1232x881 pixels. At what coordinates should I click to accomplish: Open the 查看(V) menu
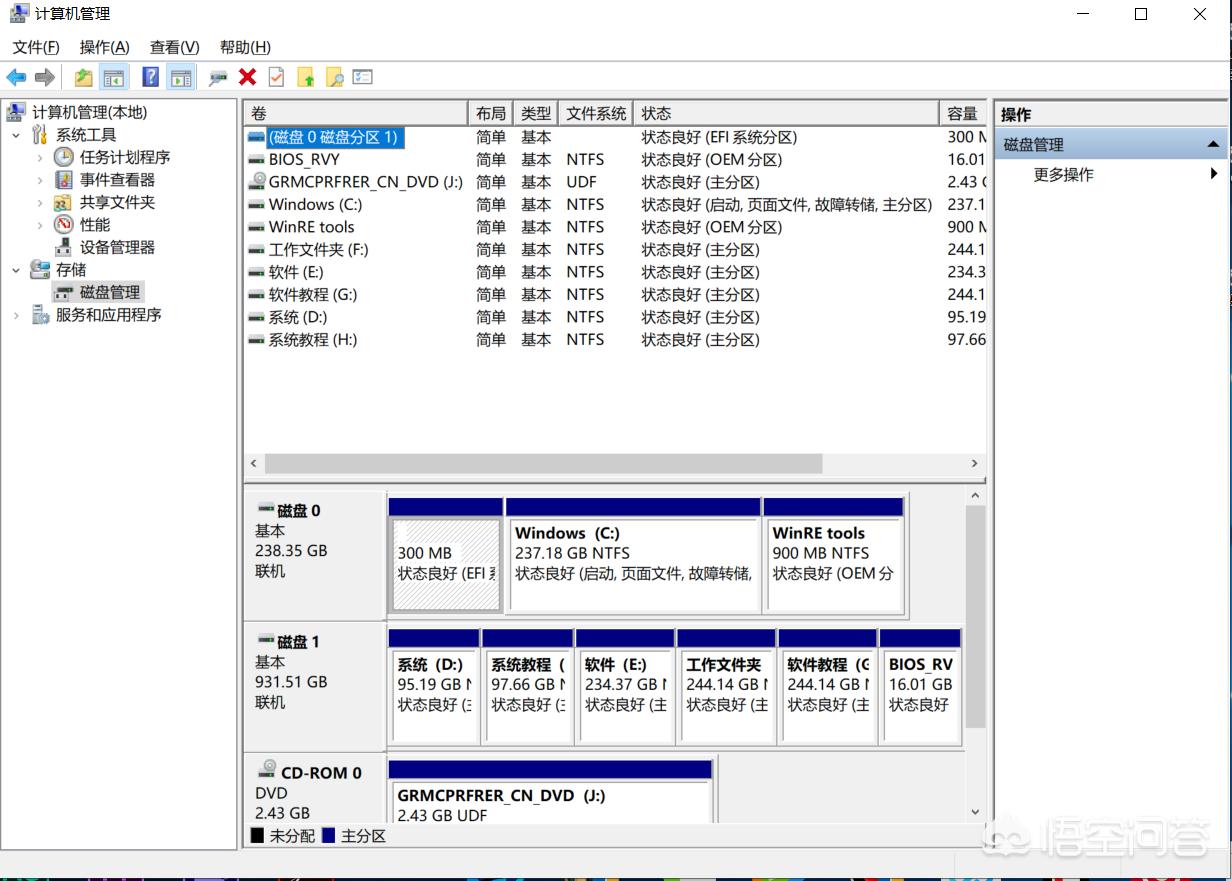(x=174, y=47)
